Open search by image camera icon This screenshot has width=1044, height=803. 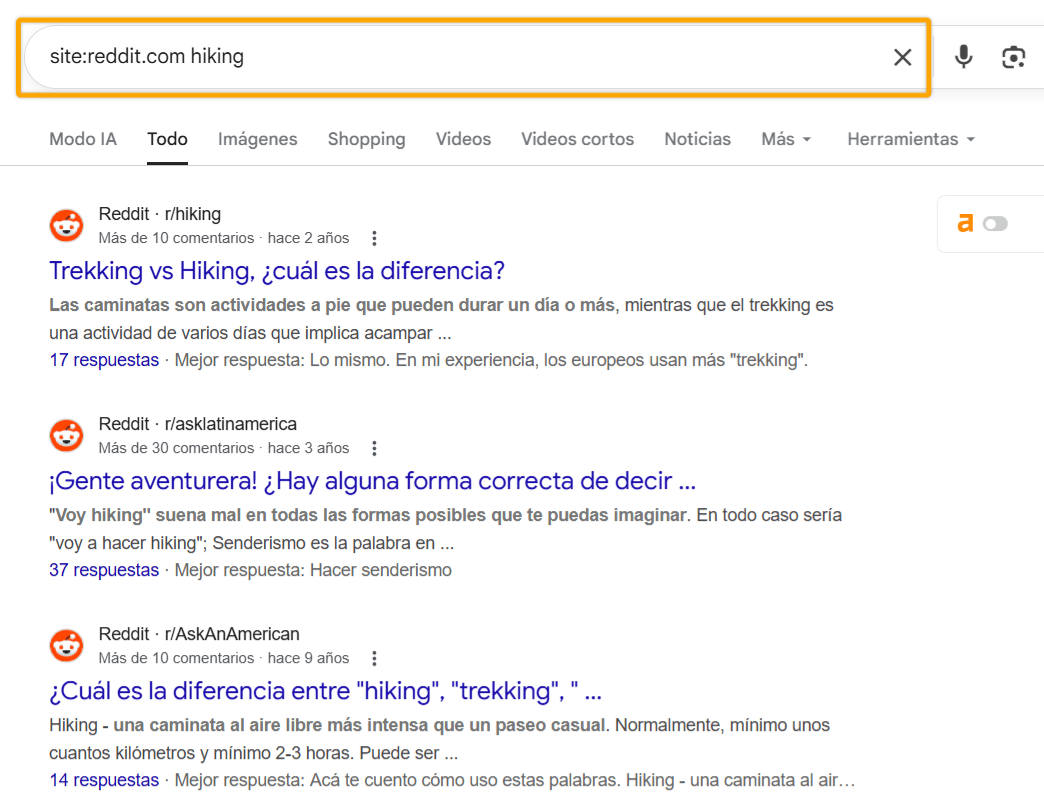(x=1013, y=57)
